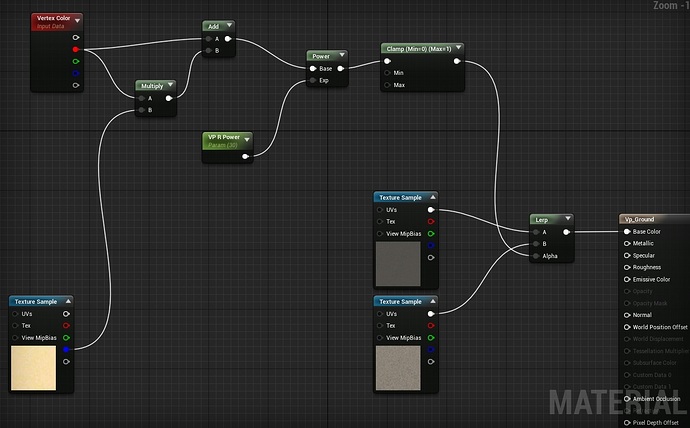
Task: Select the Vertex Color node title
Action: 54,18
